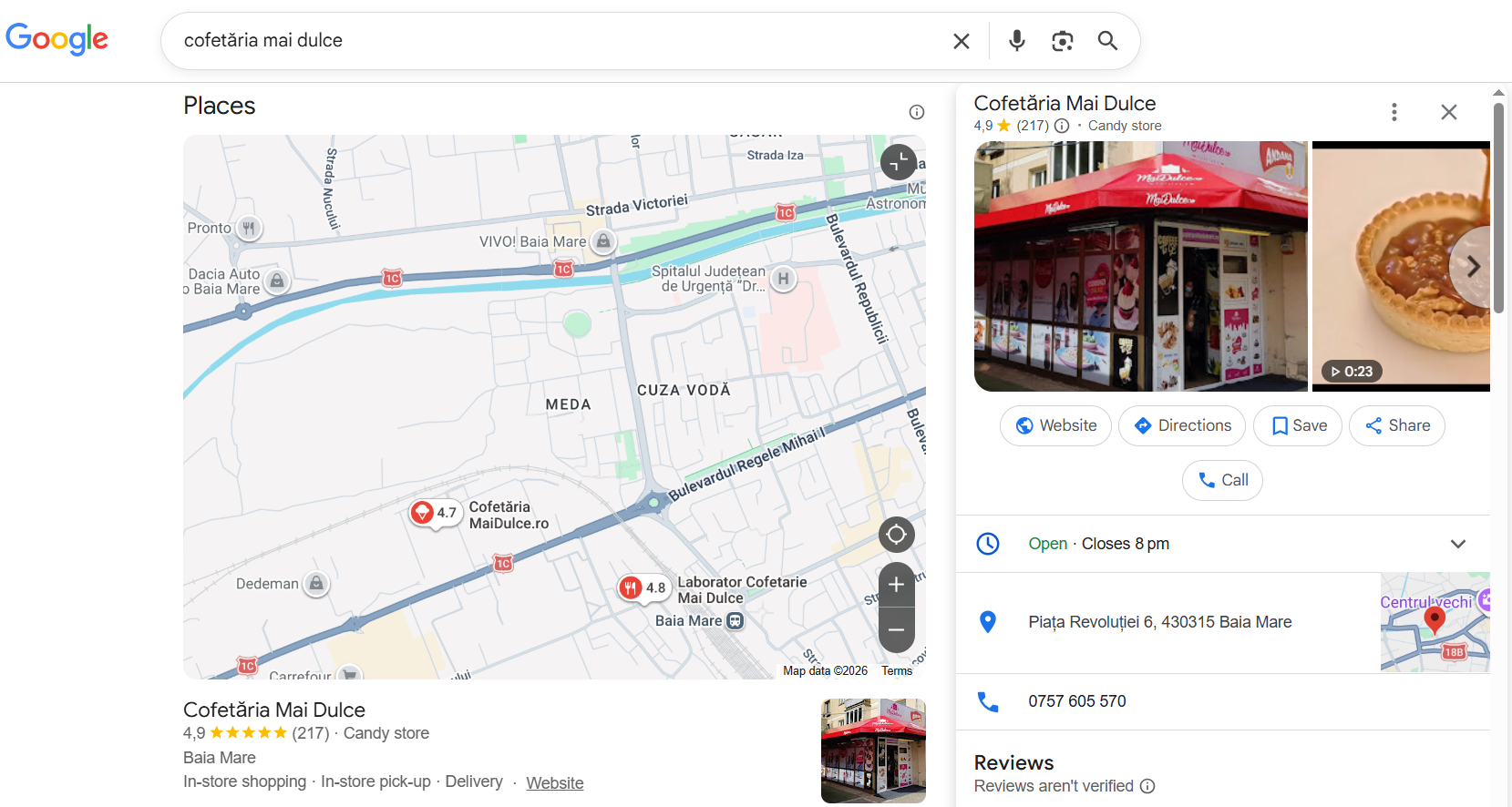Click the Carrefour map marker
The width and height of the screenshot is (1512, 807).
(350, 674)
